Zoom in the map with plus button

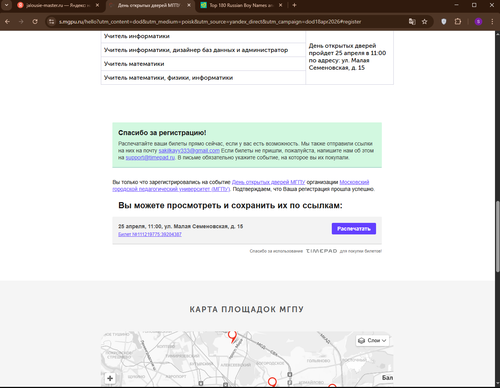(110, 378)
